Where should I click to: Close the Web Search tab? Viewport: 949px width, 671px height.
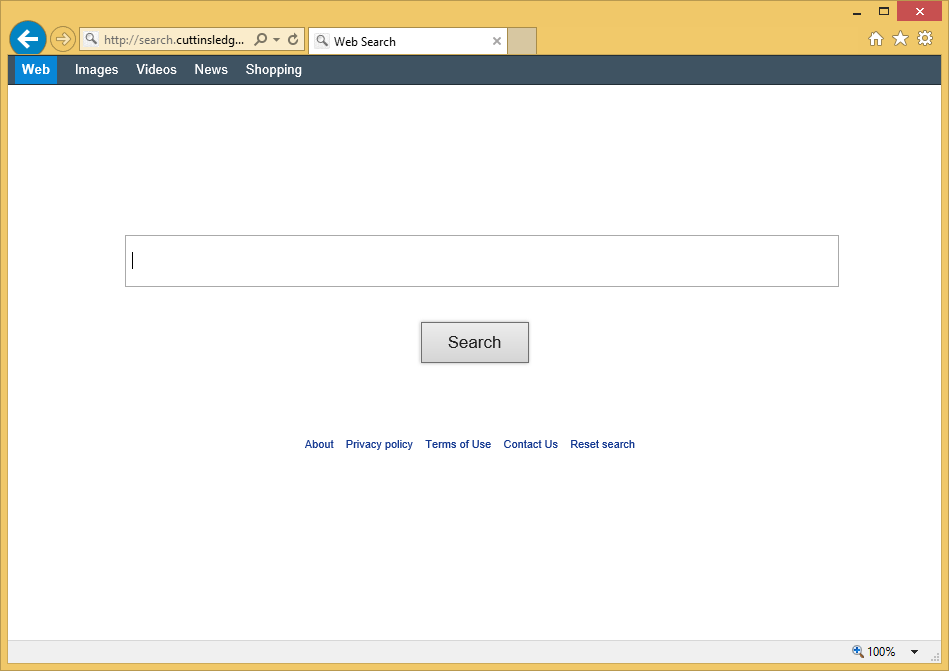(497, 41)
